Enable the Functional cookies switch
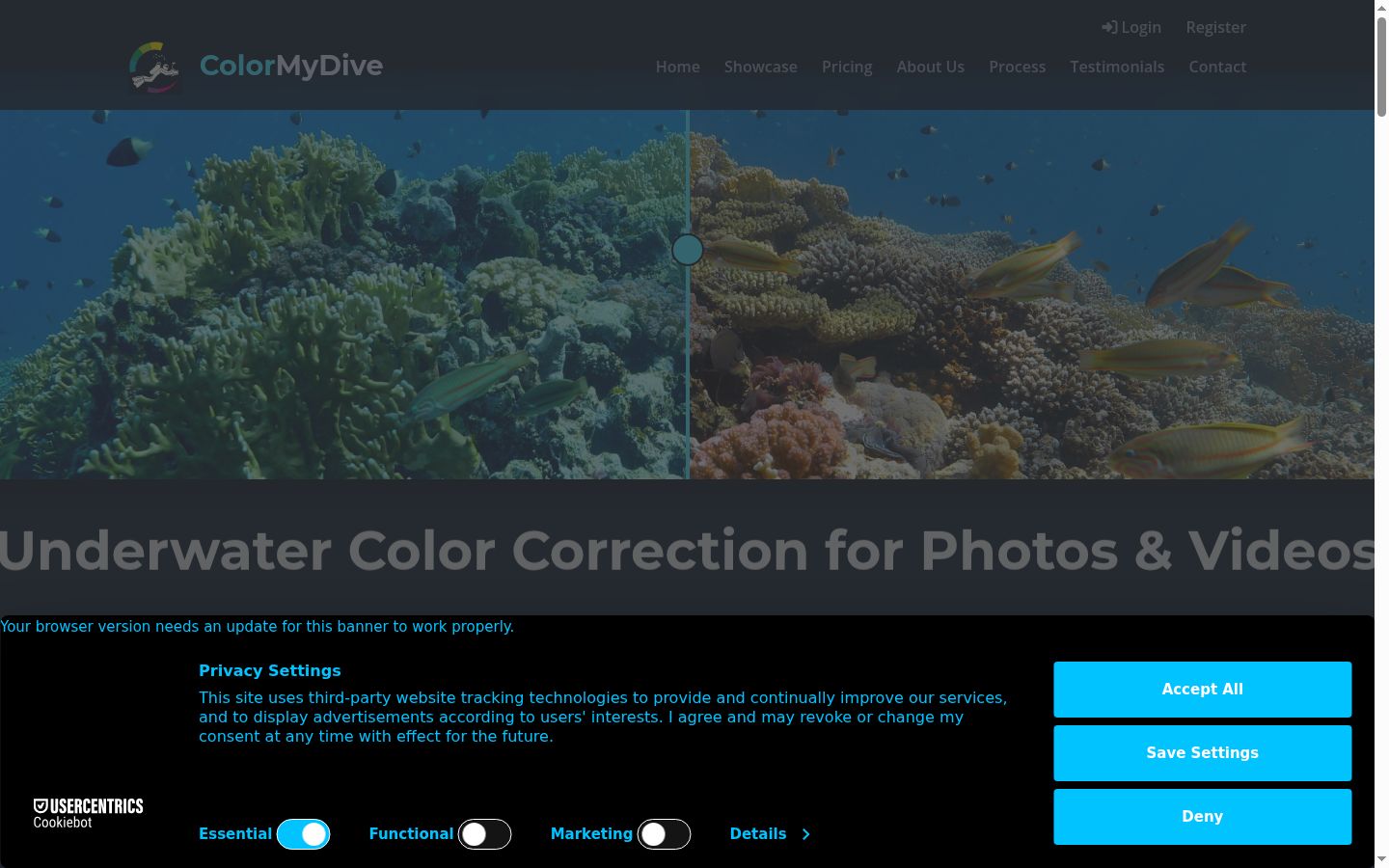 click(x=484, y=834)
